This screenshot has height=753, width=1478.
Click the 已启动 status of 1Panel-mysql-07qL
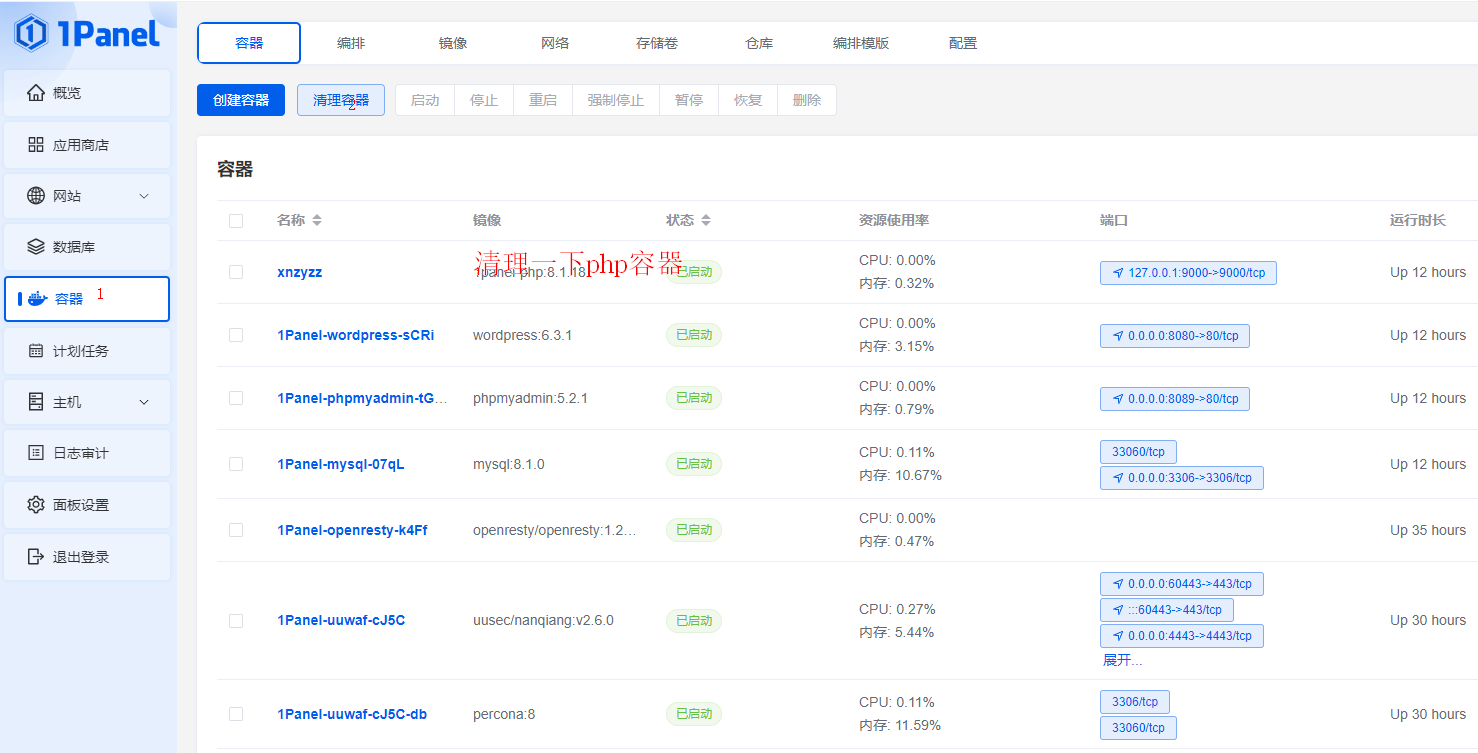point(694,464)
